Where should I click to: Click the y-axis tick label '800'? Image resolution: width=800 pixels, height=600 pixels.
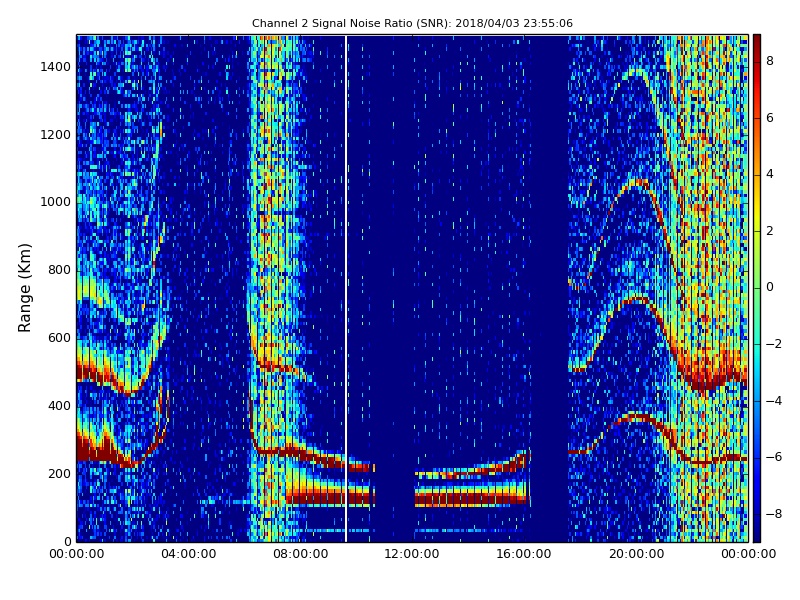tap(60, 270)
